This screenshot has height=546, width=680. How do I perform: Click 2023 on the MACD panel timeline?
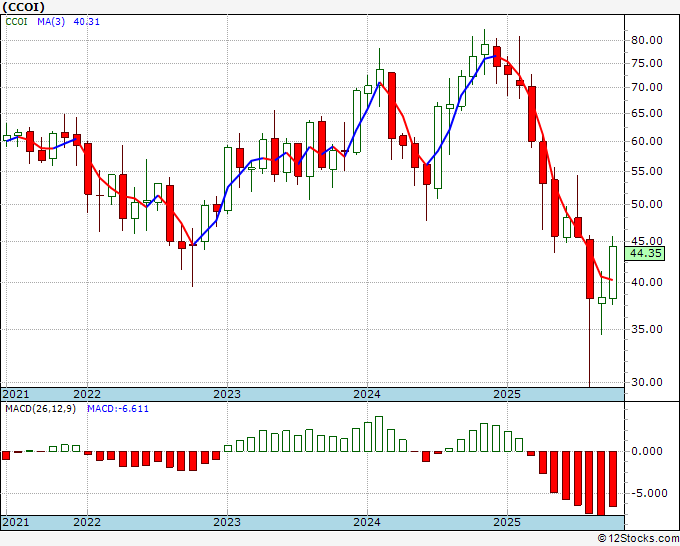tap(227, 522)
